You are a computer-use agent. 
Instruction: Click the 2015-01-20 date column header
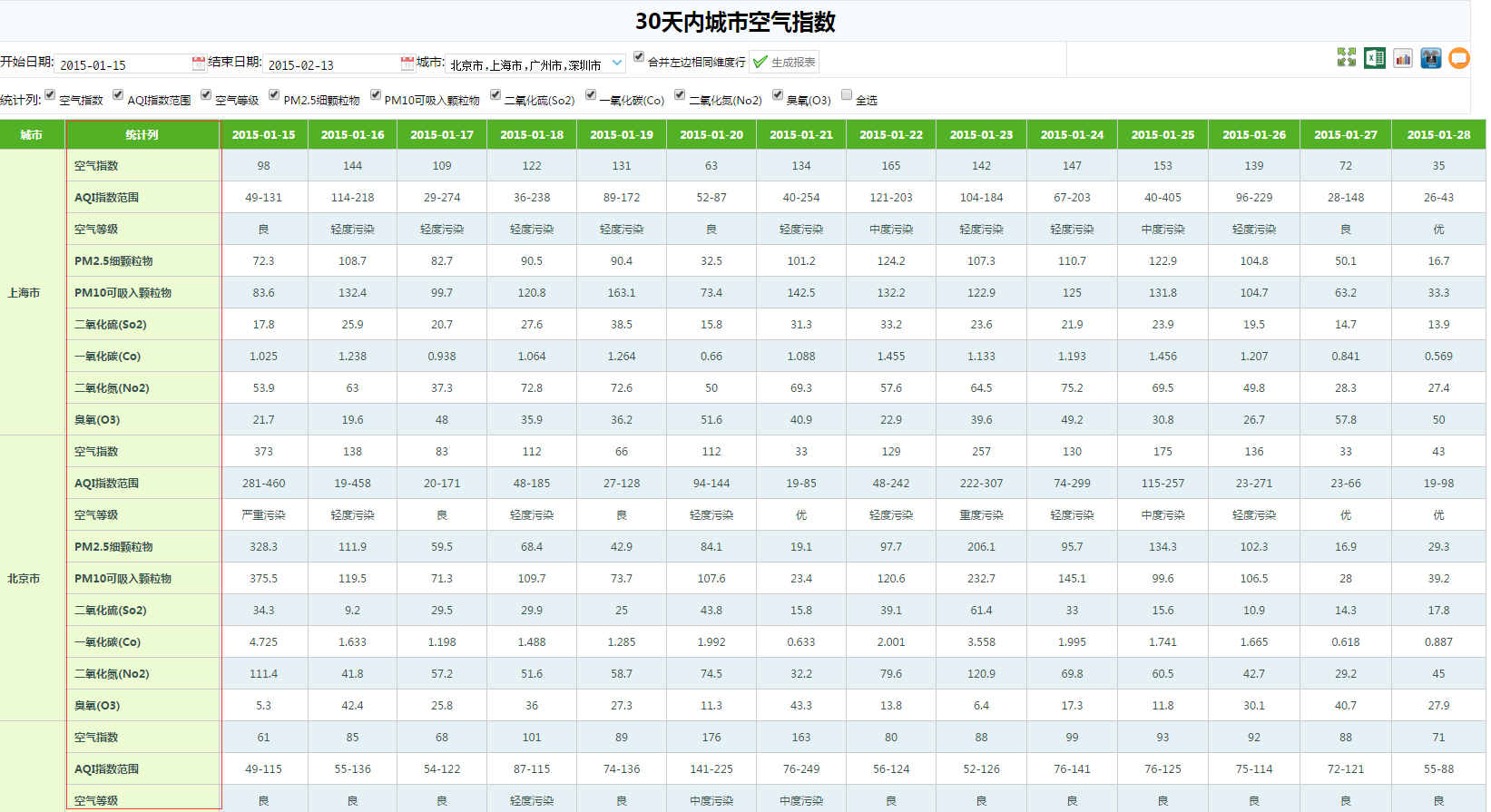point(711,134)
